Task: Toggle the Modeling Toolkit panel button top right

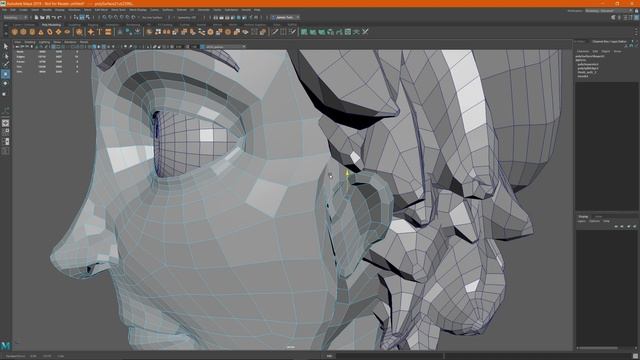Action: (613, 18)
